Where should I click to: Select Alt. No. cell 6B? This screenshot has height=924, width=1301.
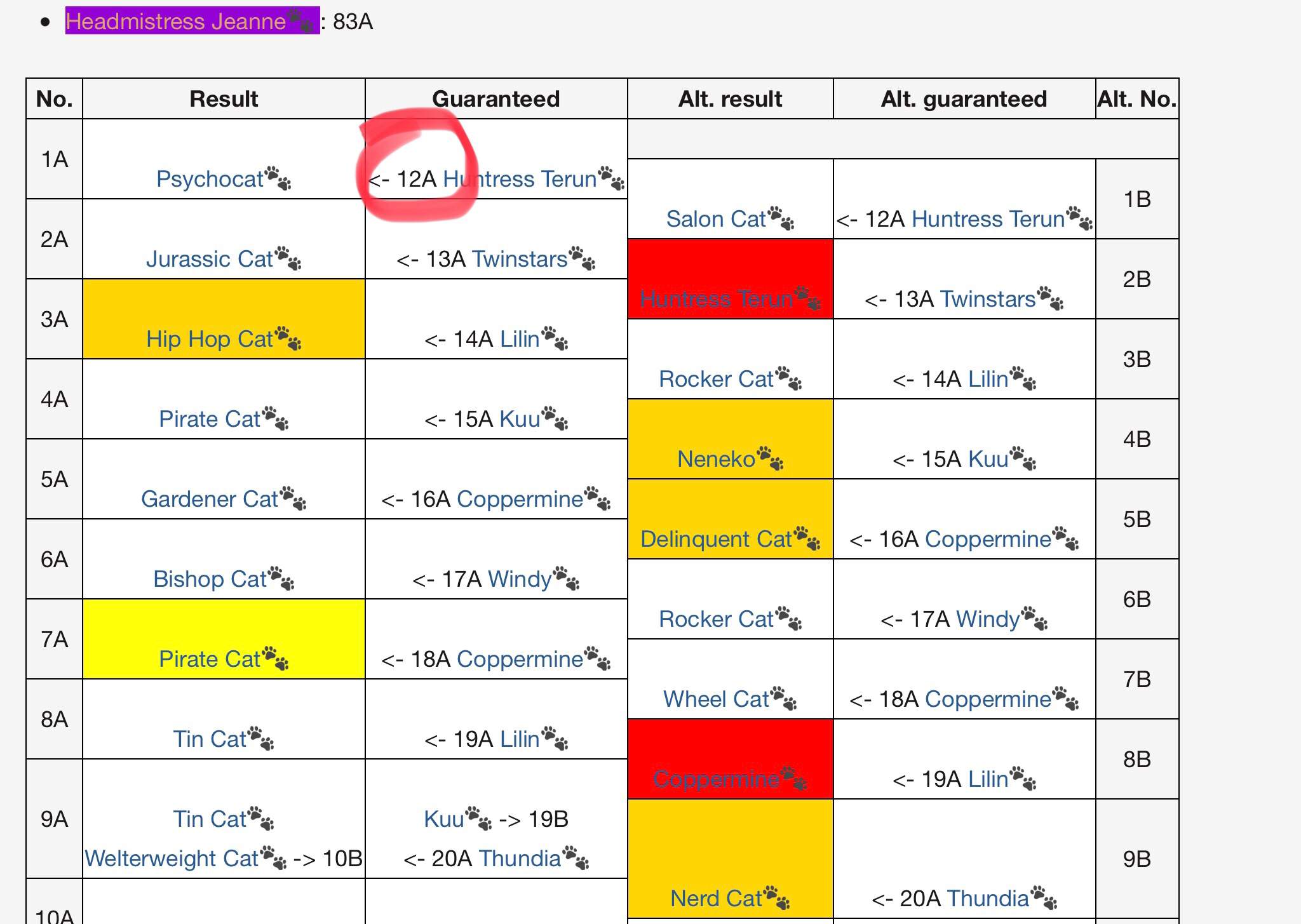[1137, 599]
